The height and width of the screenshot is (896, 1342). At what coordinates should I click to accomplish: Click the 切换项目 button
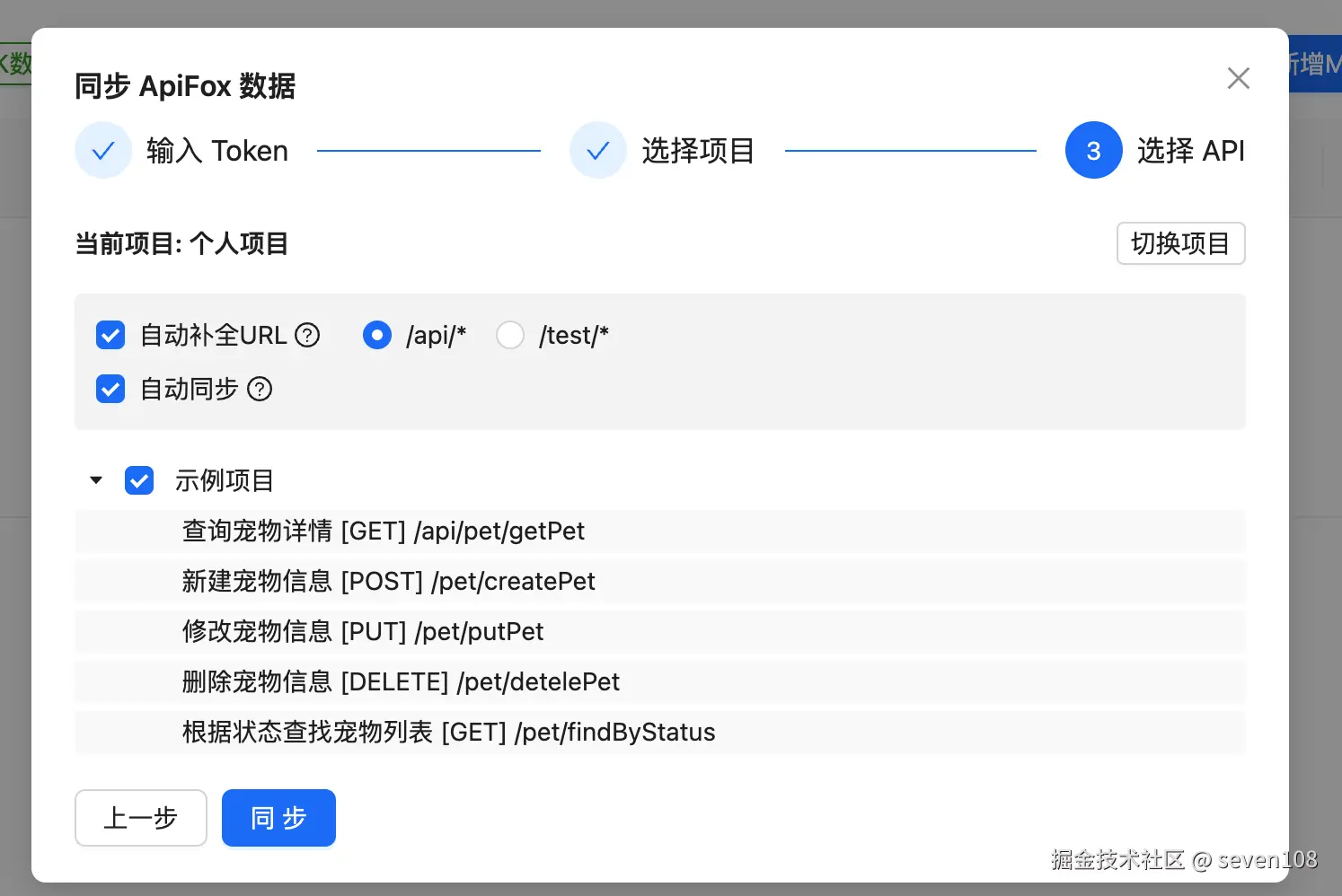pos(1180,243)
